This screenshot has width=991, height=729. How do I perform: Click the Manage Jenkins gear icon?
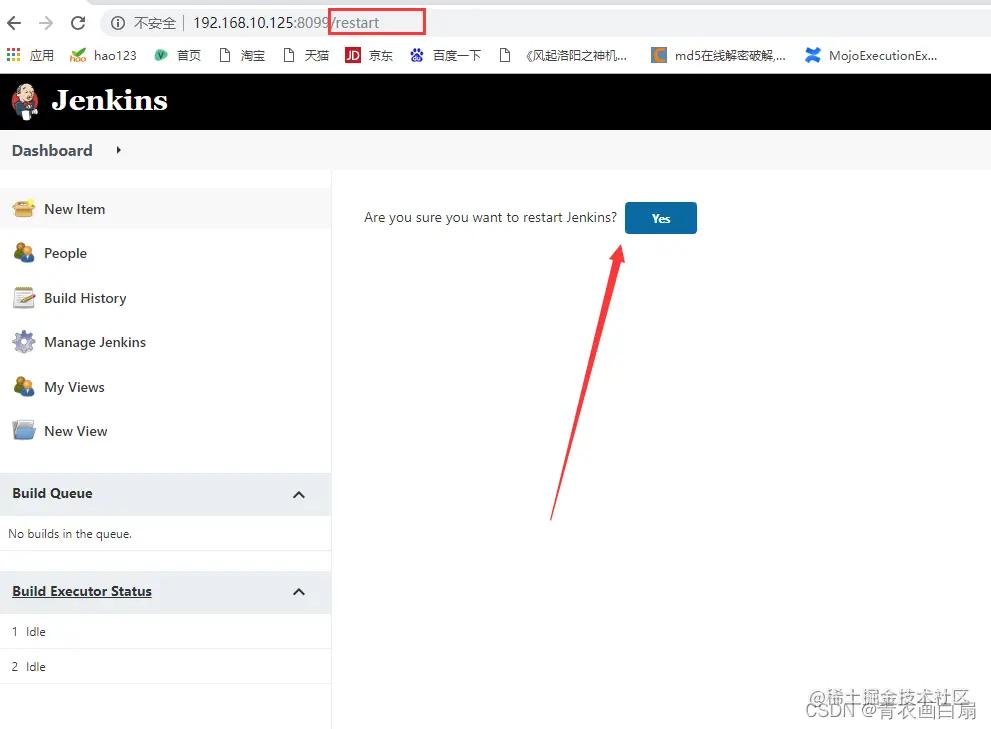[x=23, y=342]
